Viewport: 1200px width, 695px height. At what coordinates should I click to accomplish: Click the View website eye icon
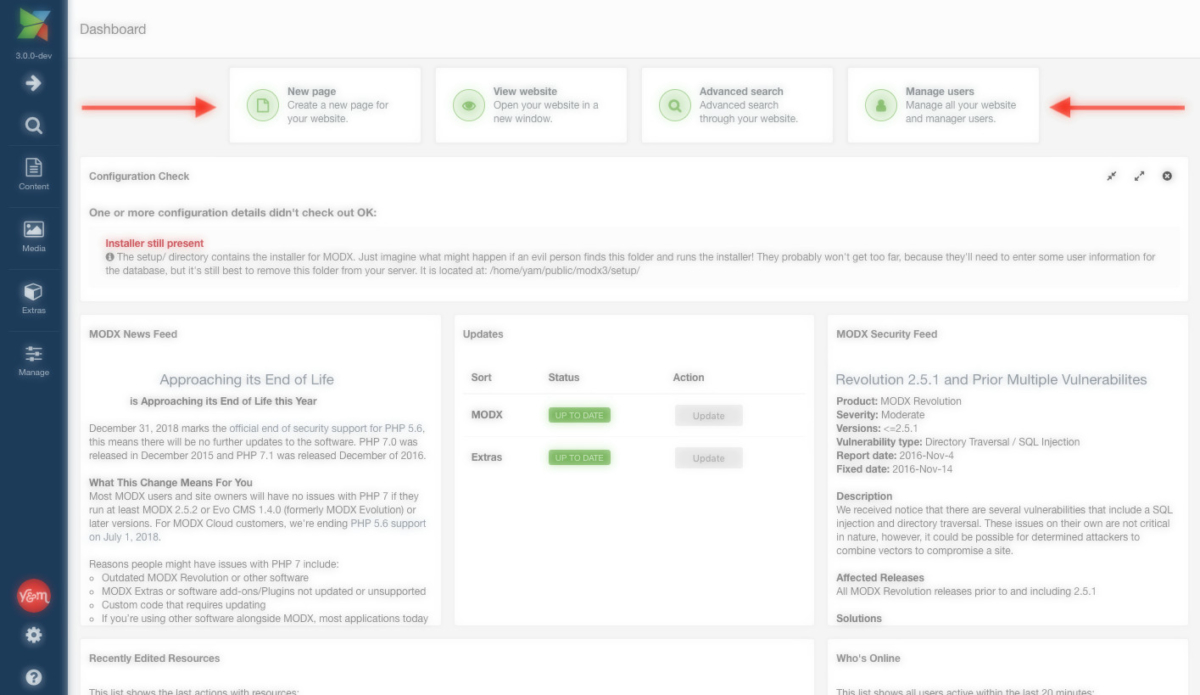[x=468, y=104]
